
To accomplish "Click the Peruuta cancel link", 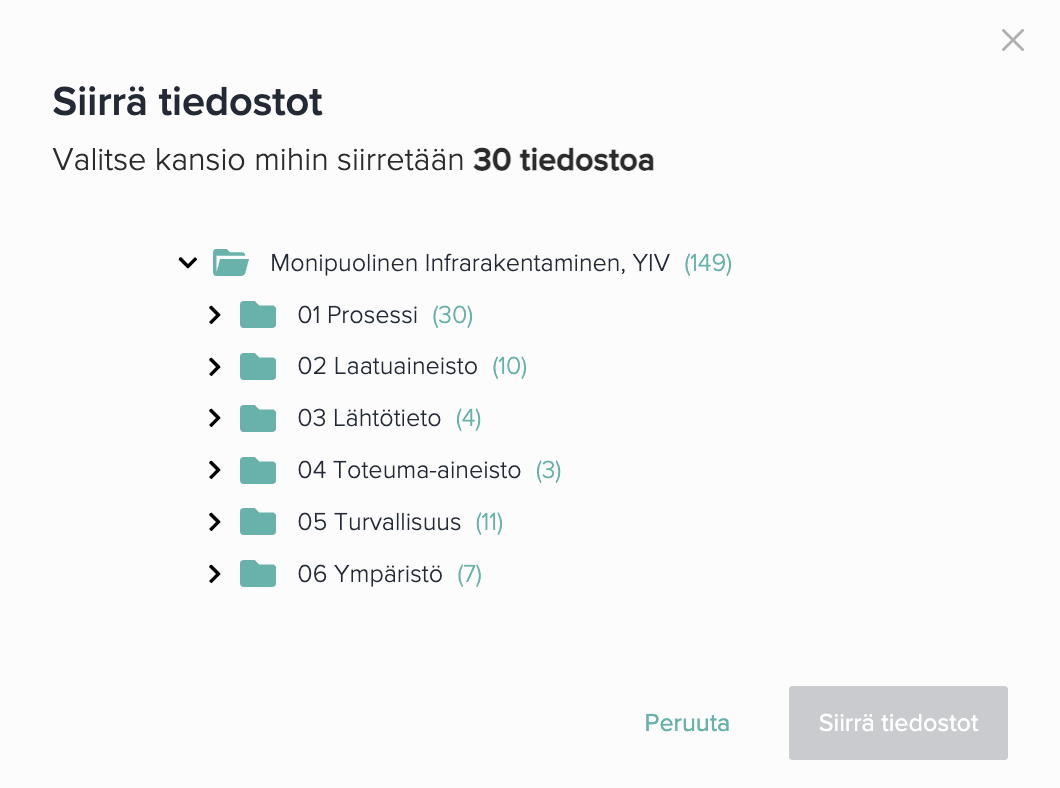I will pos(687,723).
